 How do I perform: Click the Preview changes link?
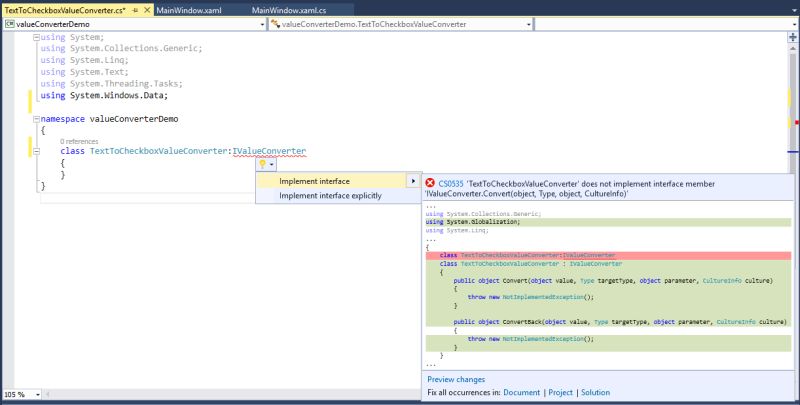[x=456, y=379]
